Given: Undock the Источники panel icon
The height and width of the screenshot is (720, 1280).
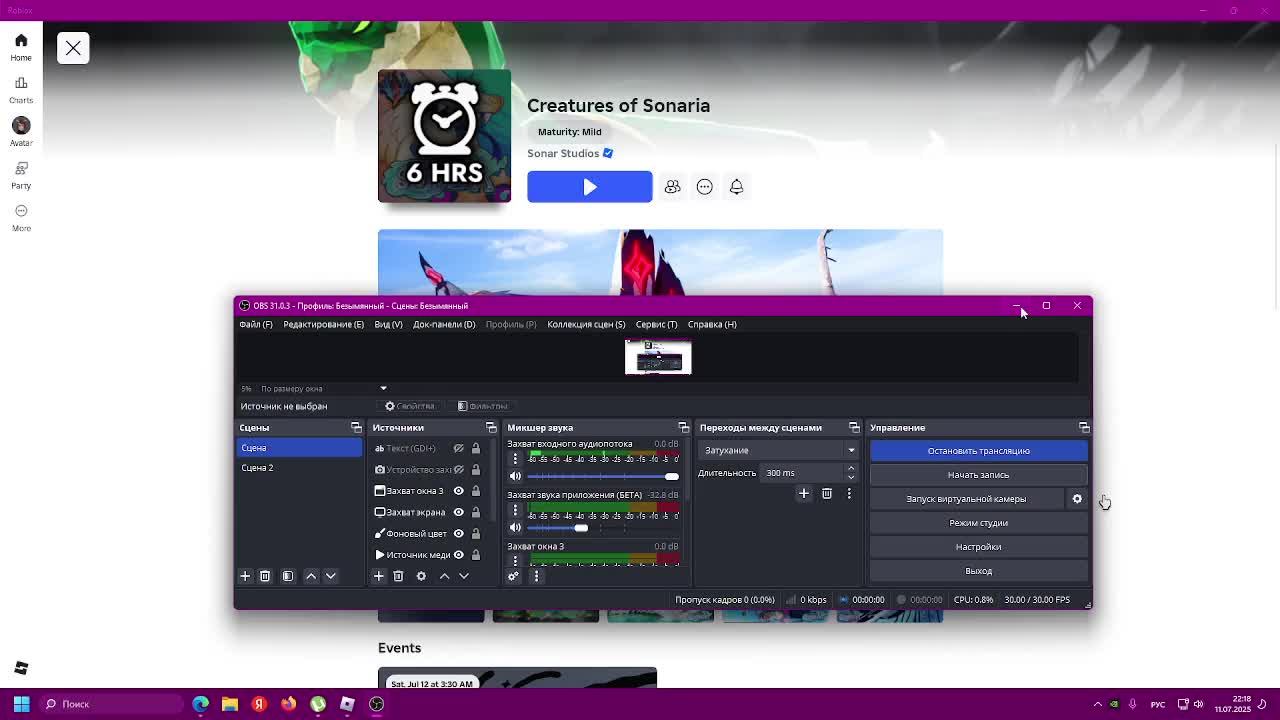Looking at the screenshot, I should pyautogui.click(x=491, y=428).
